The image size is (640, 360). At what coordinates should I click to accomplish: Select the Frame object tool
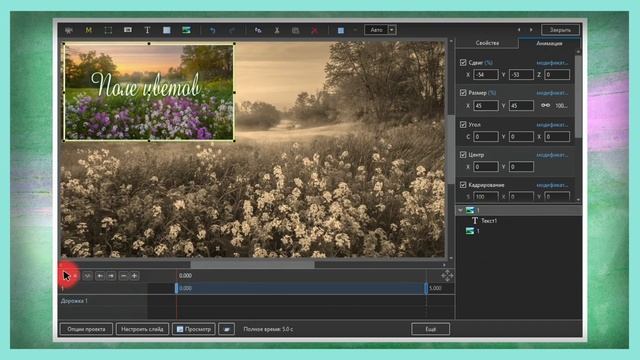click(108, 30)
